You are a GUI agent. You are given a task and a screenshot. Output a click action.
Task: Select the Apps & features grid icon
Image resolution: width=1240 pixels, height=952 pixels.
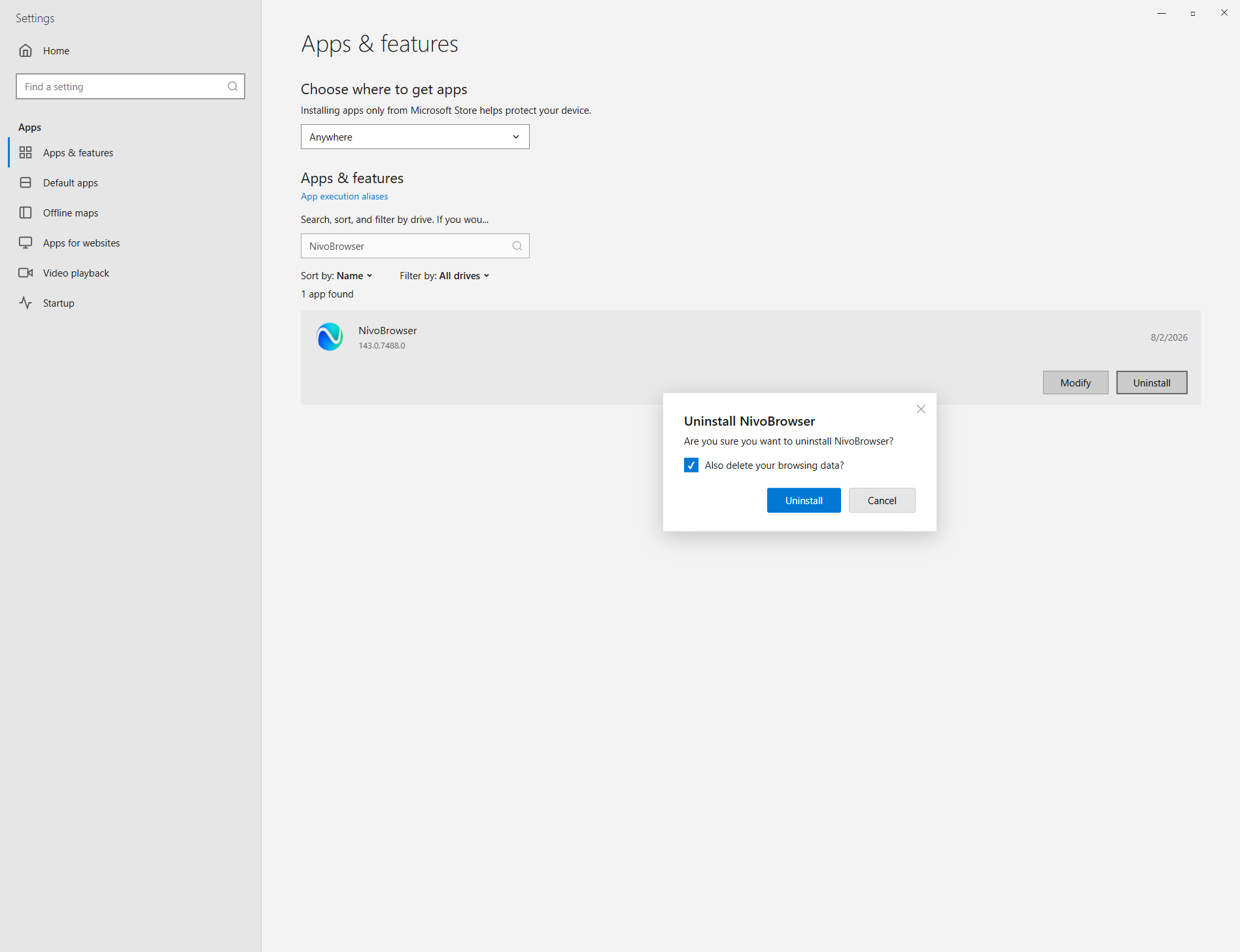click(26, 152)
